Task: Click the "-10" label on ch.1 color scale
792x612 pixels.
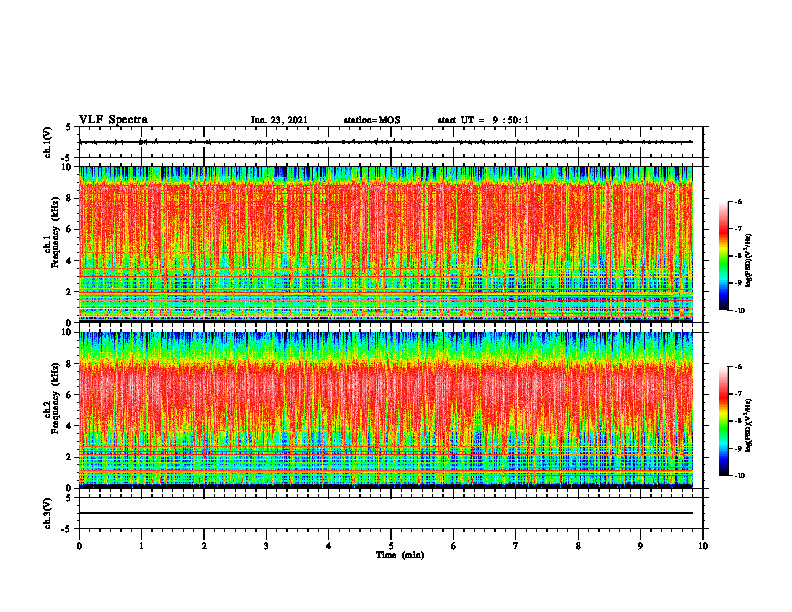Action: (739, 311)
